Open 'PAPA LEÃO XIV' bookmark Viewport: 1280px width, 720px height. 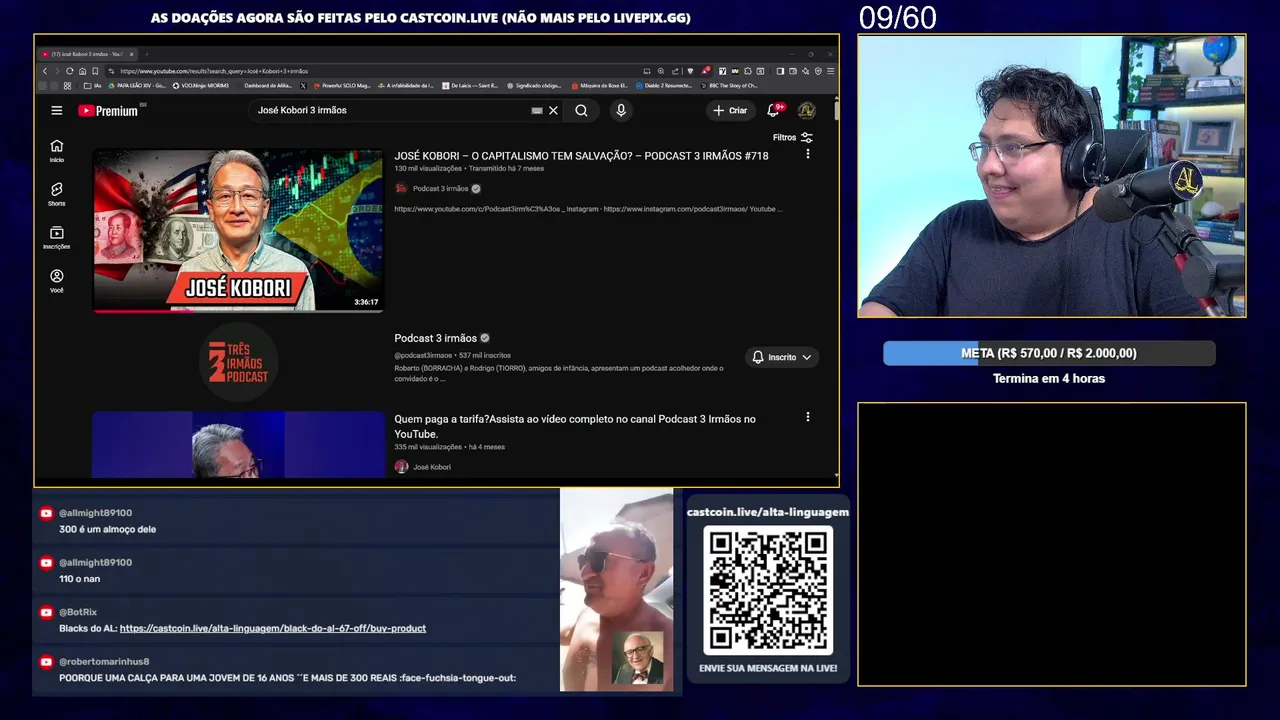(137, 86)
